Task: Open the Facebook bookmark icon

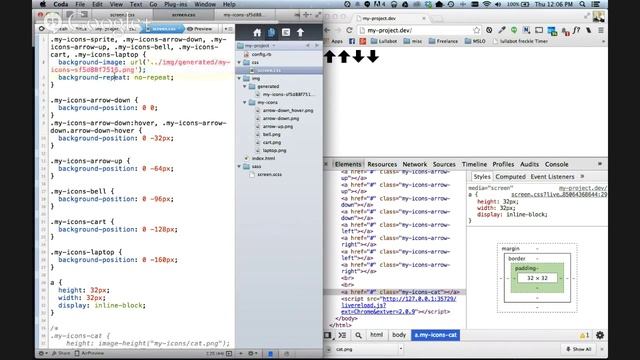Action: tap(352, 41)
